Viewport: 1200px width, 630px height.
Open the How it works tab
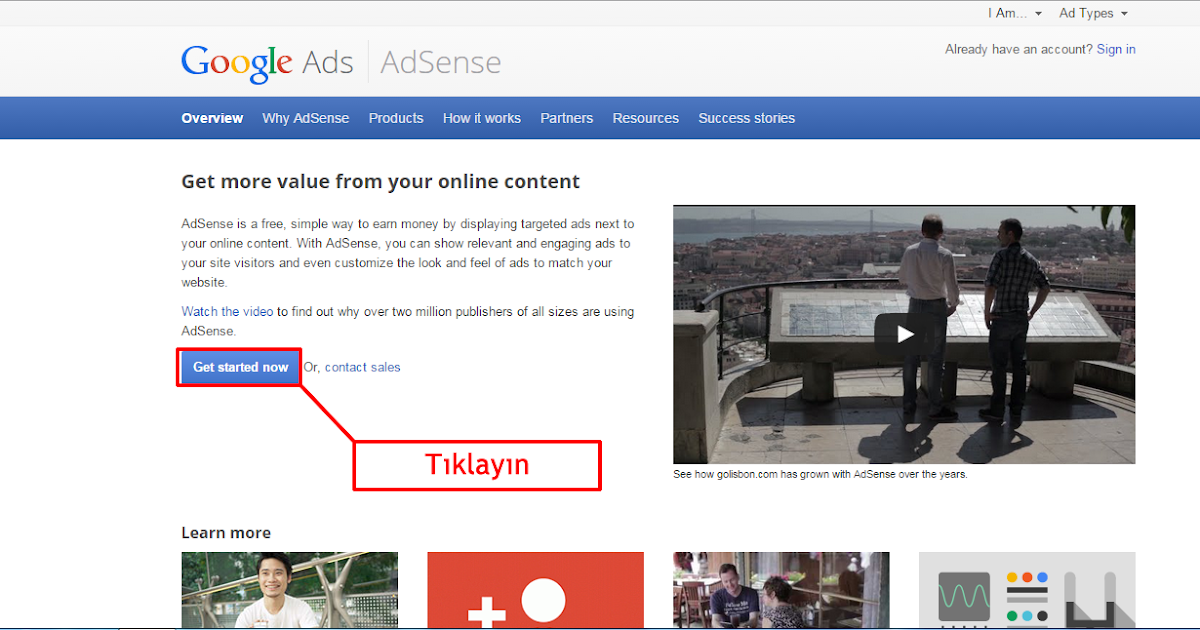(482, 118)
